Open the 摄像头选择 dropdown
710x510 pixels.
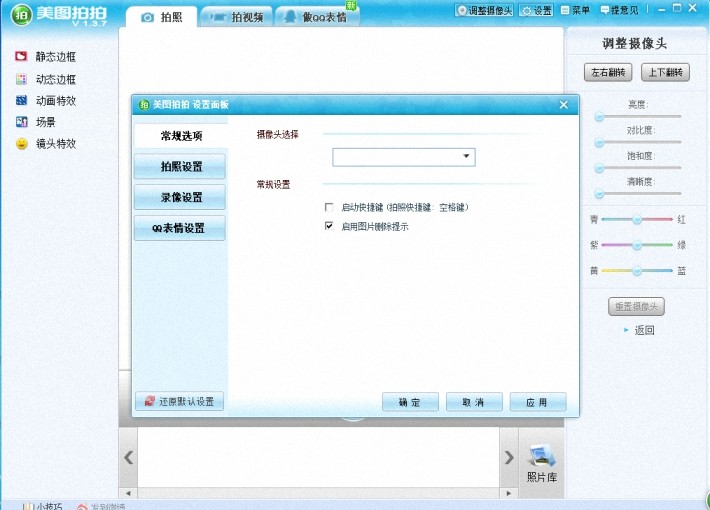[404, 157]
